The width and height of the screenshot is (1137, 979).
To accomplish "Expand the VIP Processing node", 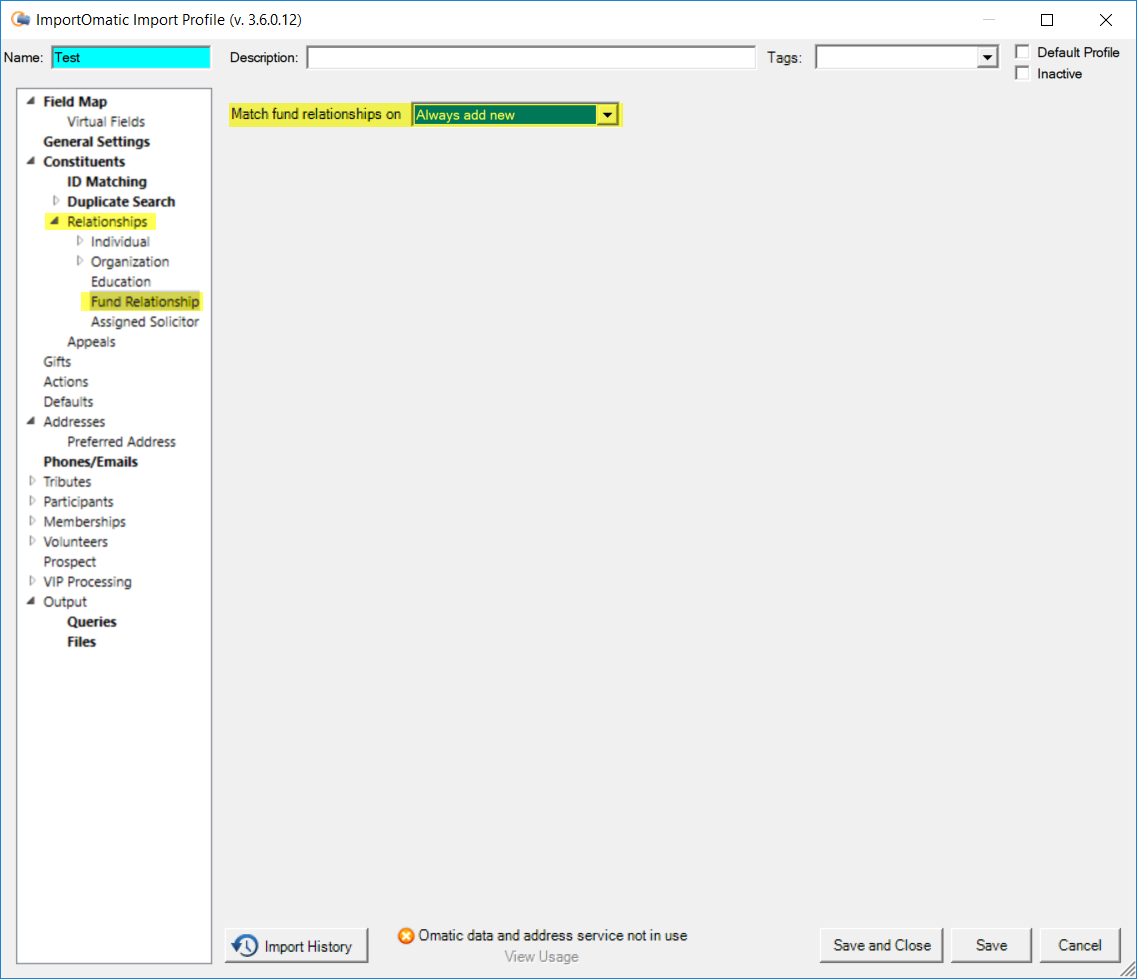I will click(32, 581).
